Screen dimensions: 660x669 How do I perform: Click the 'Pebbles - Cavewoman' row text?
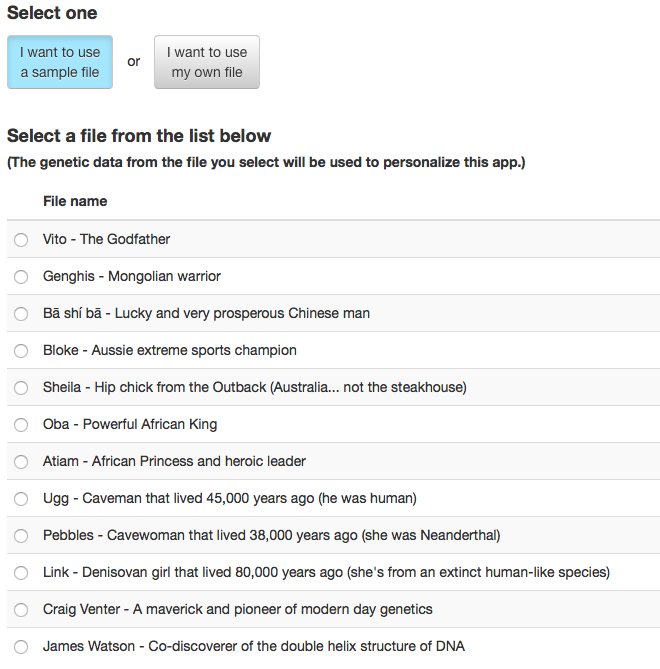[272, 535]
